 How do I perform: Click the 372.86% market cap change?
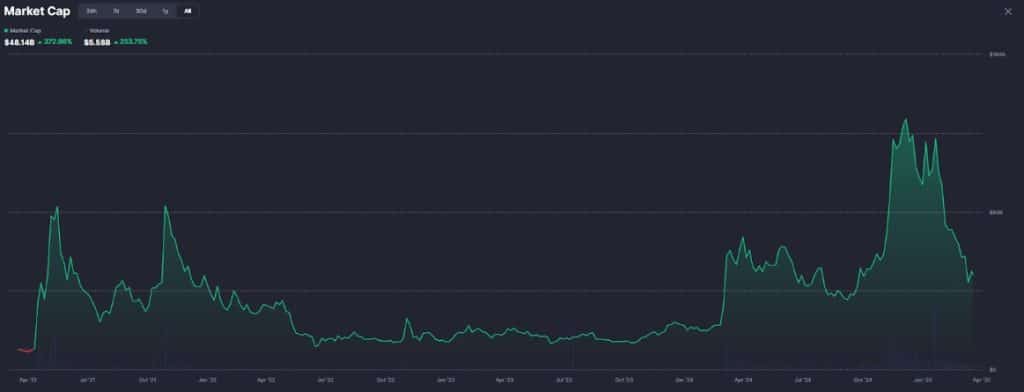(x=55, y=42)
